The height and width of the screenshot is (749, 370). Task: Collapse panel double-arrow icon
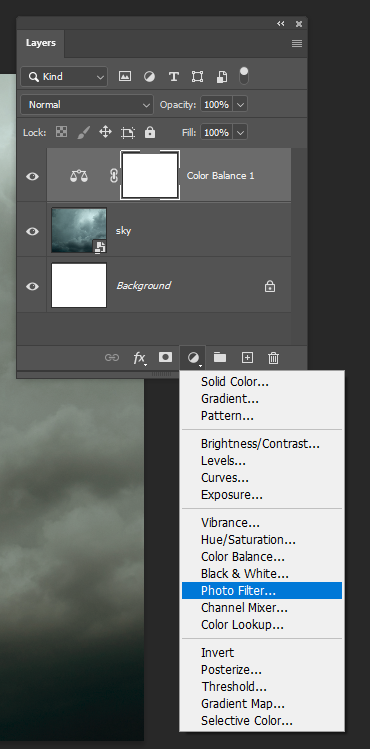coord(281,23)
